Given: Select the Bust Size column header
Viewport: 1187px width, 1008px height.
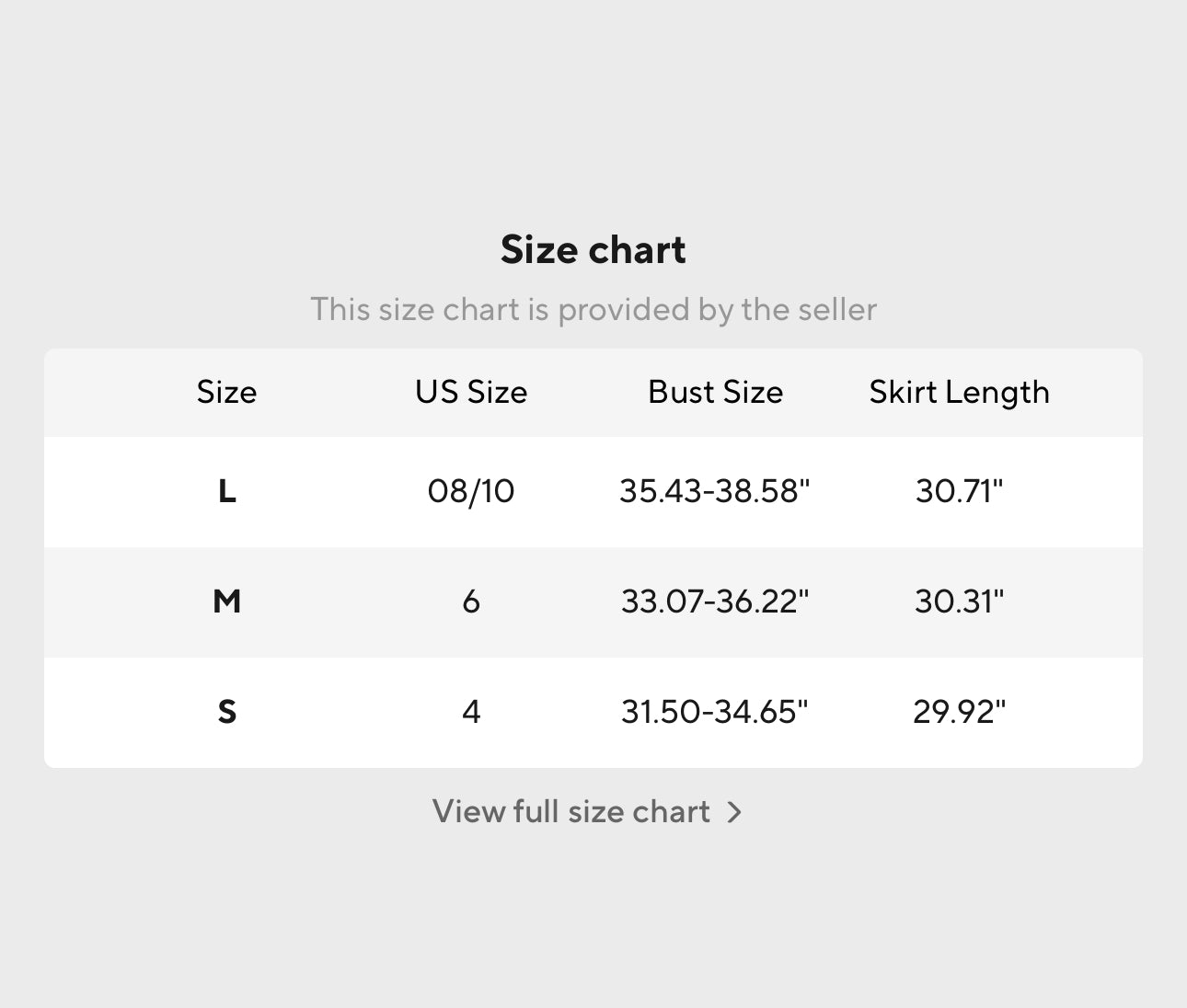Looking at the screenshot, I should [x=715, y=392].
